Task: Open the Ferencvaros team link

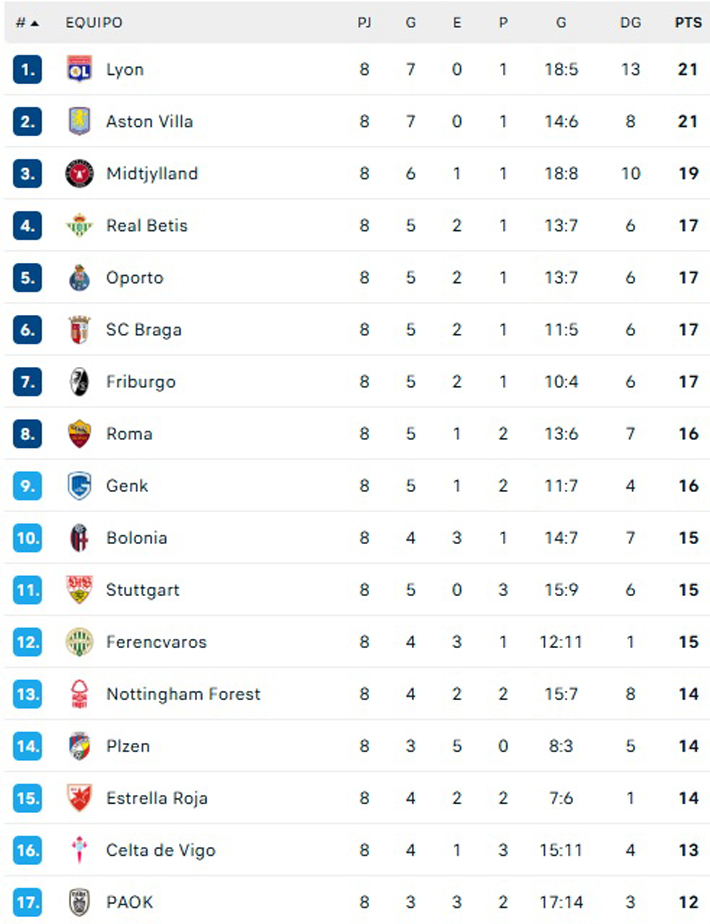Action: tap(156, 641)
